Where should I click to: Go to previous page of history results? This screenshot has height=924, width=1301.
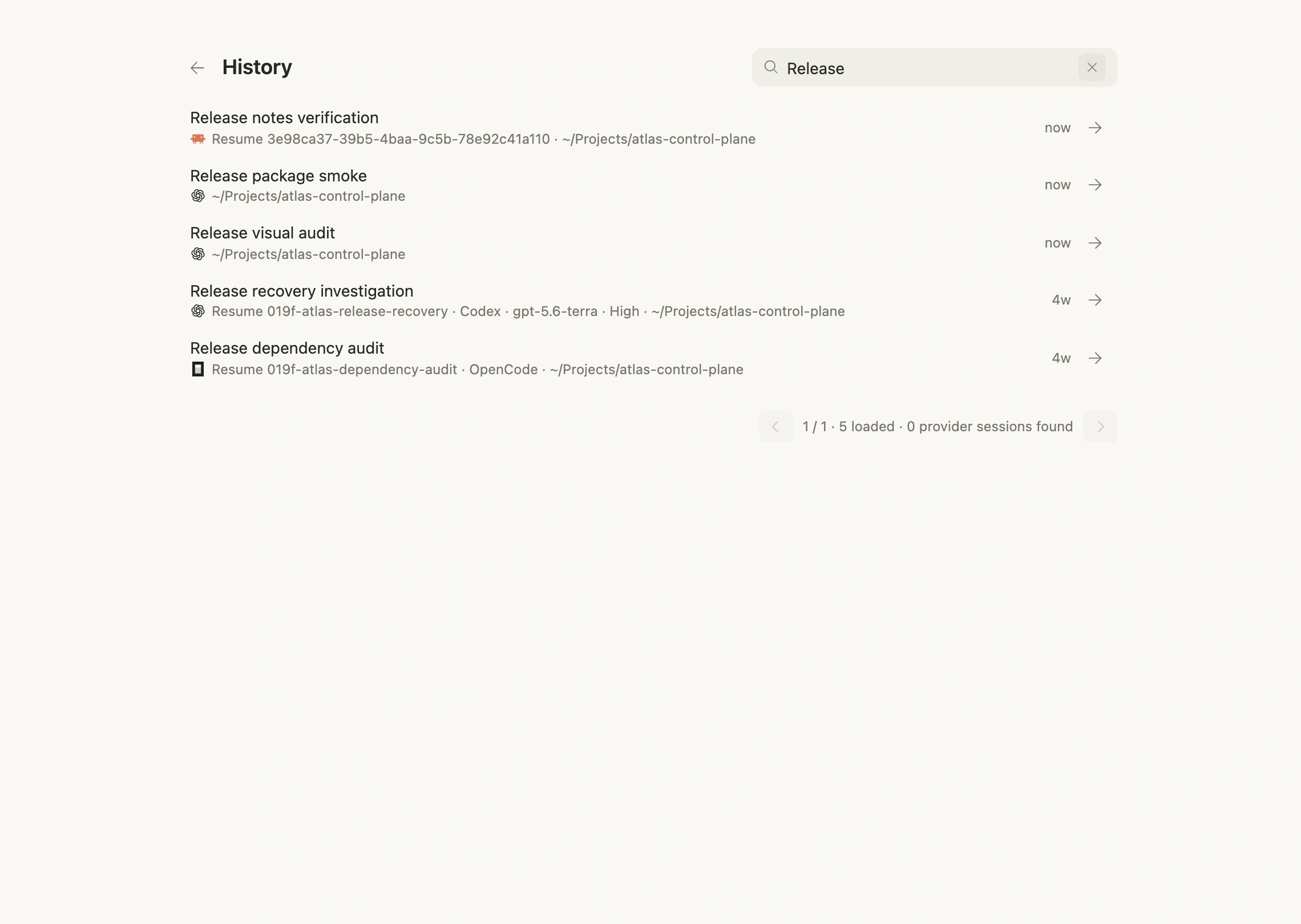tap(775, 427)
